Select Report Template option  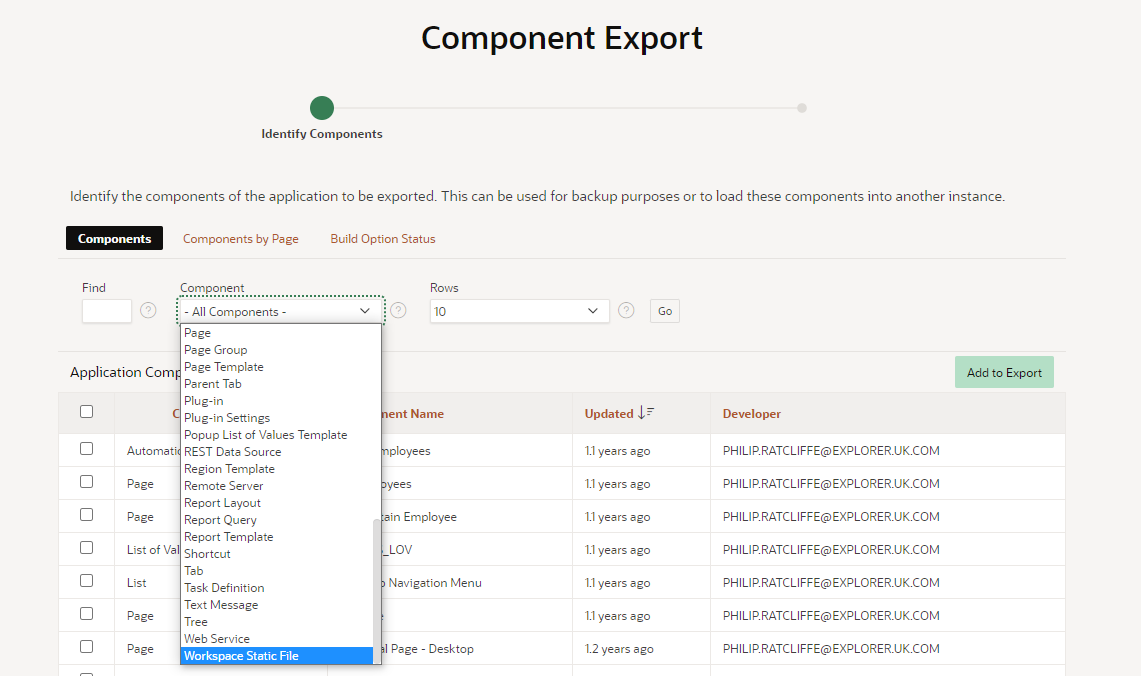point(277,536)
